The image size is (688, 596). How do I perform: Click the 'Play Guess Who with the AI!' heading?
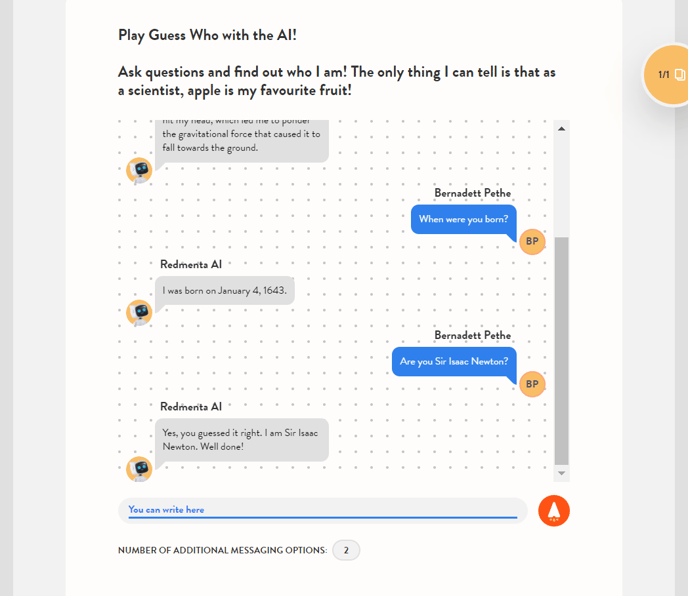point(207,35)
